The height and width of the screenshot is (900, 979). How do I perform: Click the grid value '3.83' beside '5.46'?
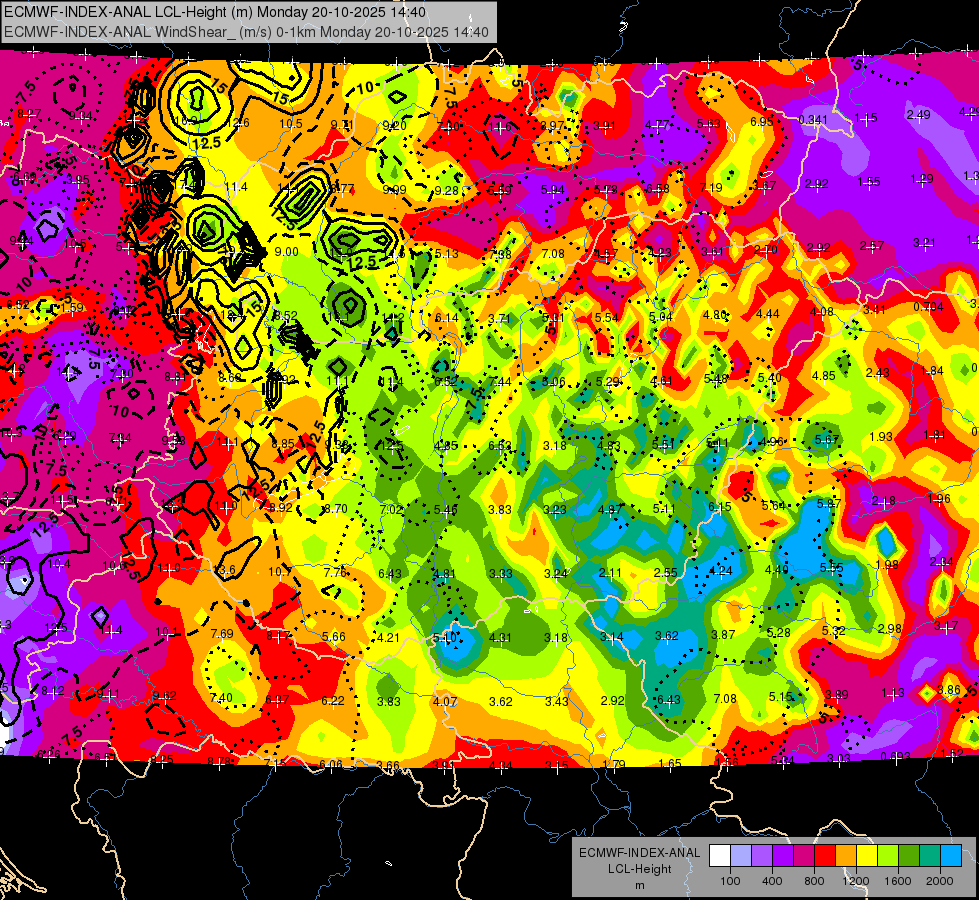coord(500,509)
